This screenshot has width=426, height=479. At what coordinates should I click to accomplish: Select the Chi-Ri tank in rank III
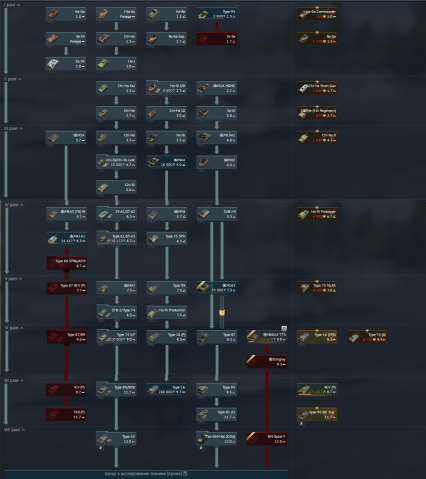point(116,187)
